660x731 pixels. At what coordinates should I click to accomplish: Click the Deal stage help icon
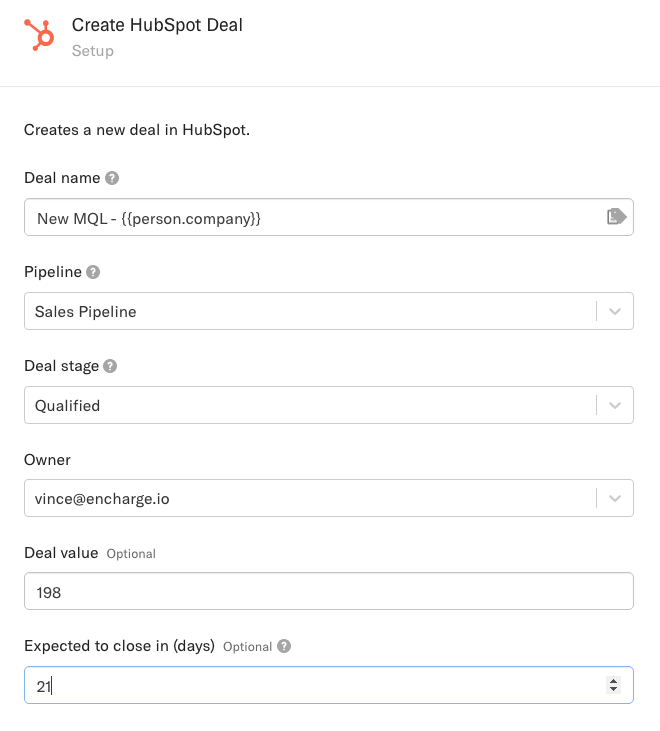[x=110, y=366]
